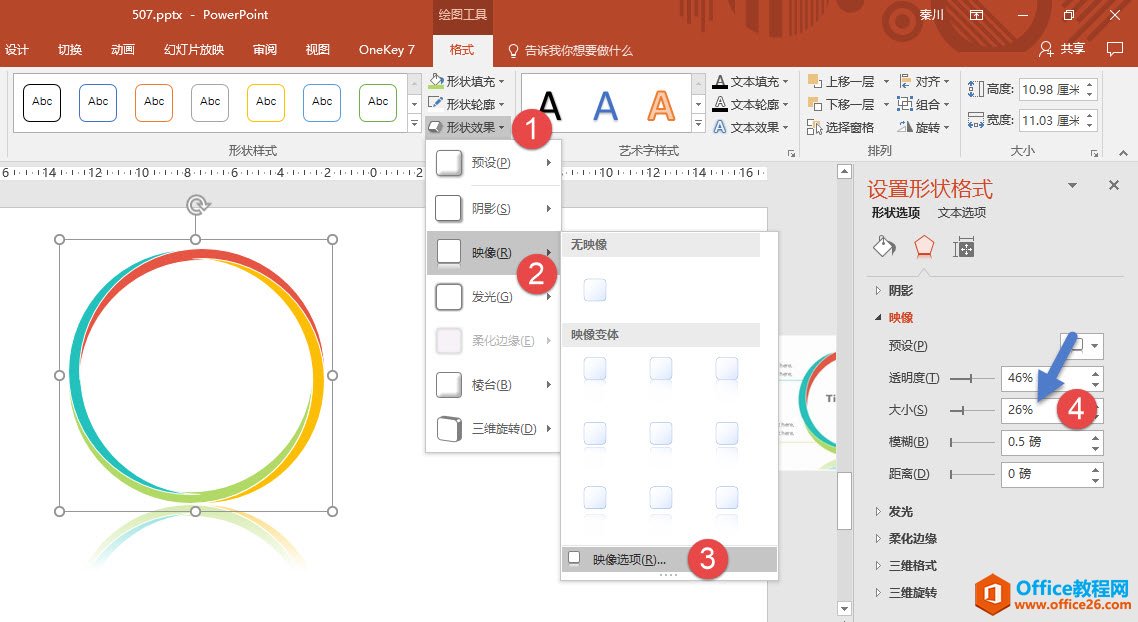Click the rotation handle above the circle

pyautogui.click(x=196, y=206)
